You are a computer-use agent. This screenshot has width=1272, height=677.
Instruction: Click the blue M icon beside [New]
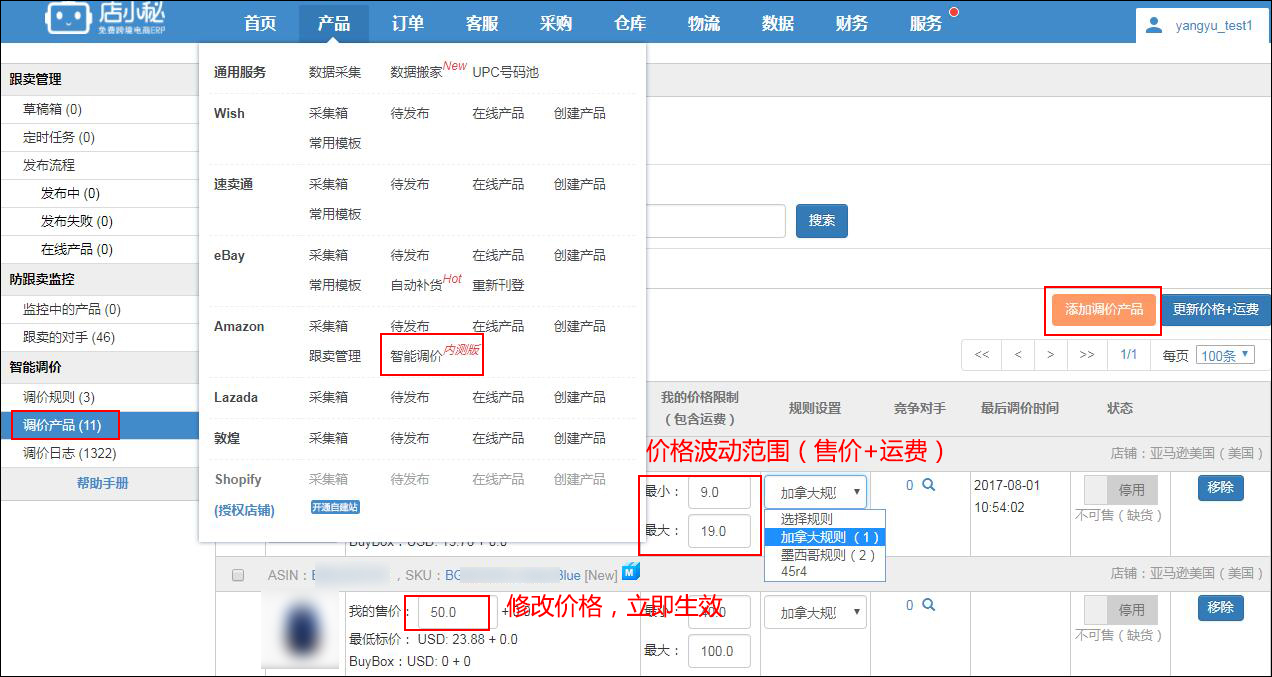(x=630, y=571)
